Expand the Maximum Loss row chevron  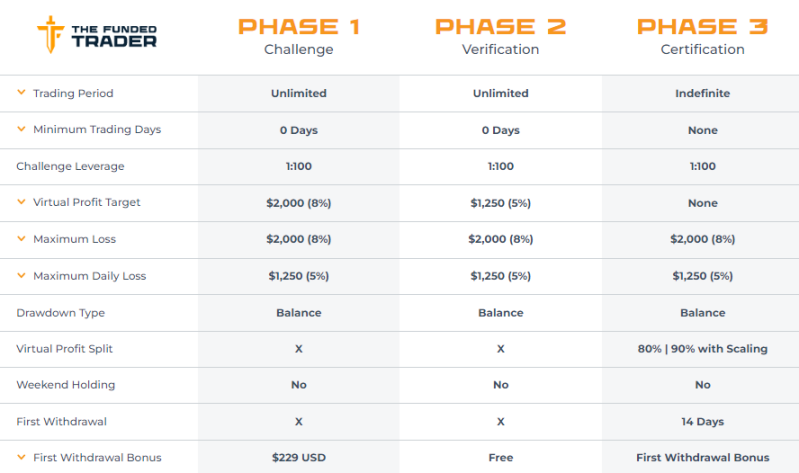pos(21,239)
